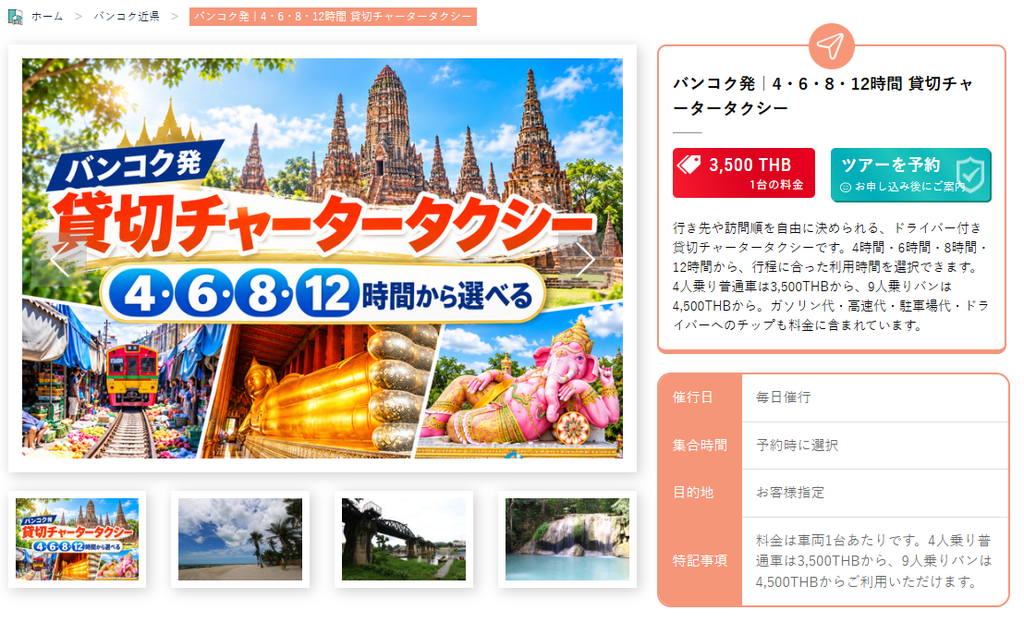
Task: Click the home icon in breadcrumb
Action: tap(15, 16)
